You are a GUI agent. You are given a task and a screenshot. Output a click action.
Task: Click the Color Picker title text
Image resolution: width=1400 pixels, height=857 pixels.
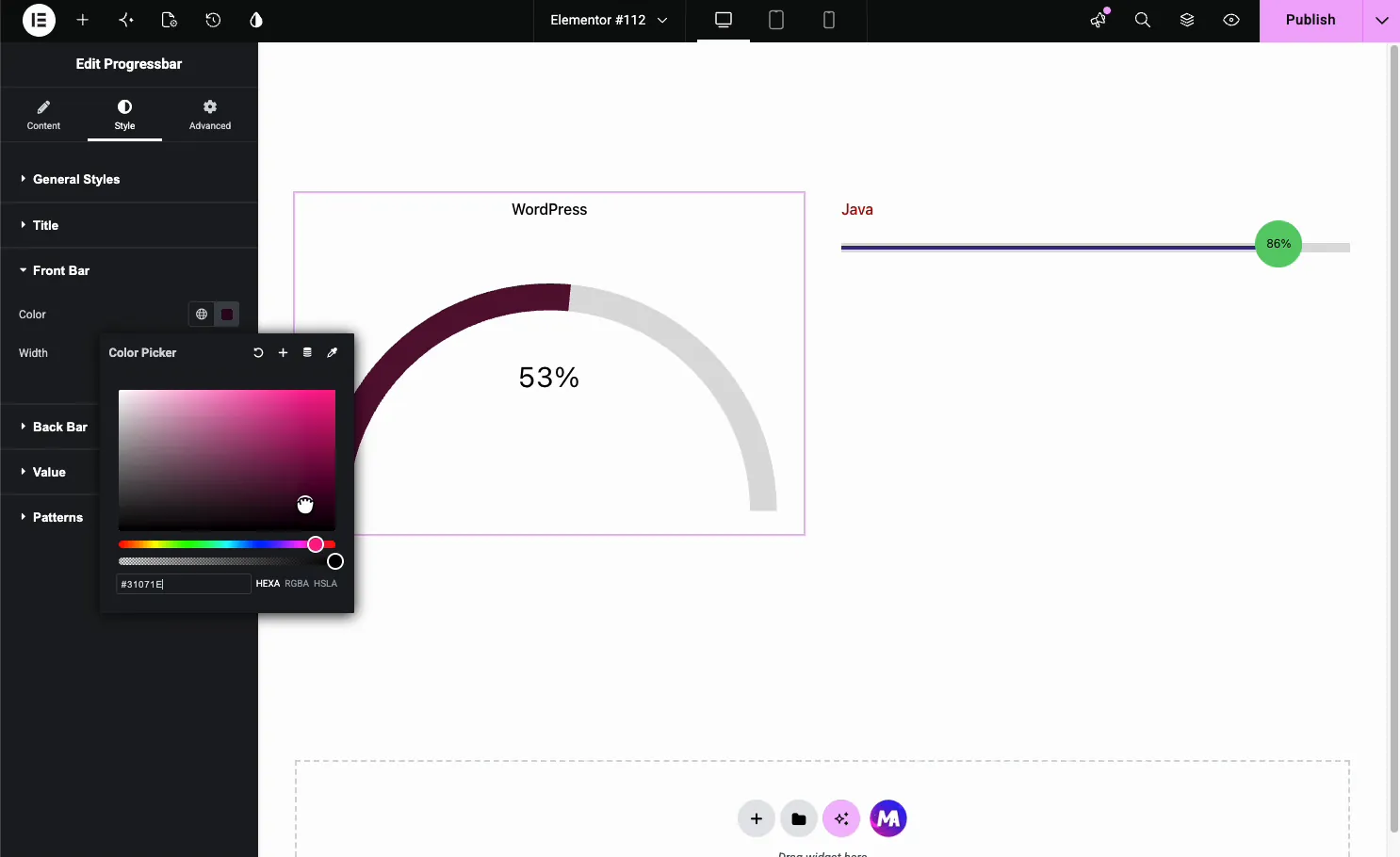pyautogui.click(x=142, y=352)
